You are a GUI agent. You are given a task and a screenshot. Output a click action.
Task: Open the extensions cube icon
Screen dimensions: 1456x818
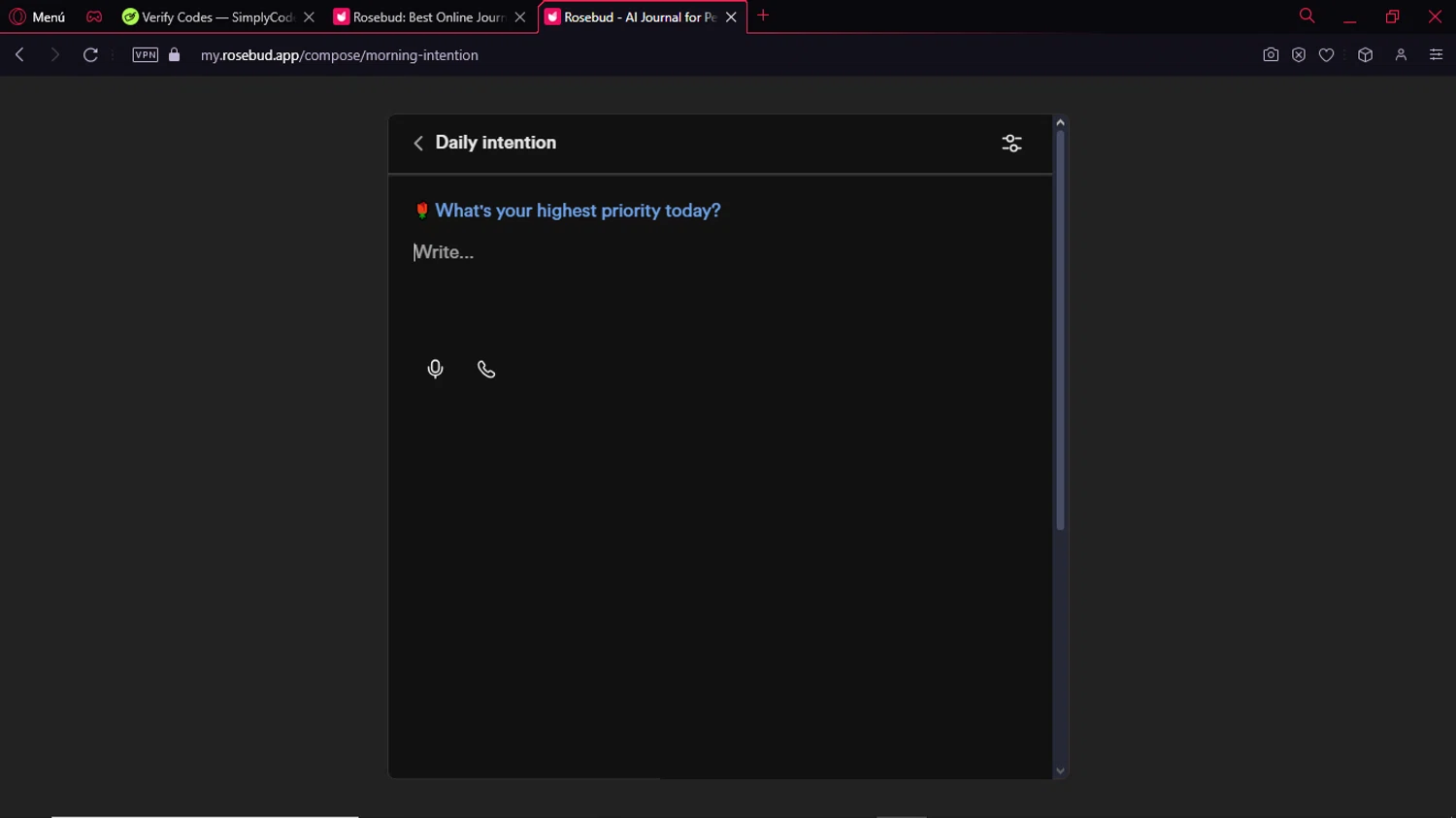coord(1365,54)
